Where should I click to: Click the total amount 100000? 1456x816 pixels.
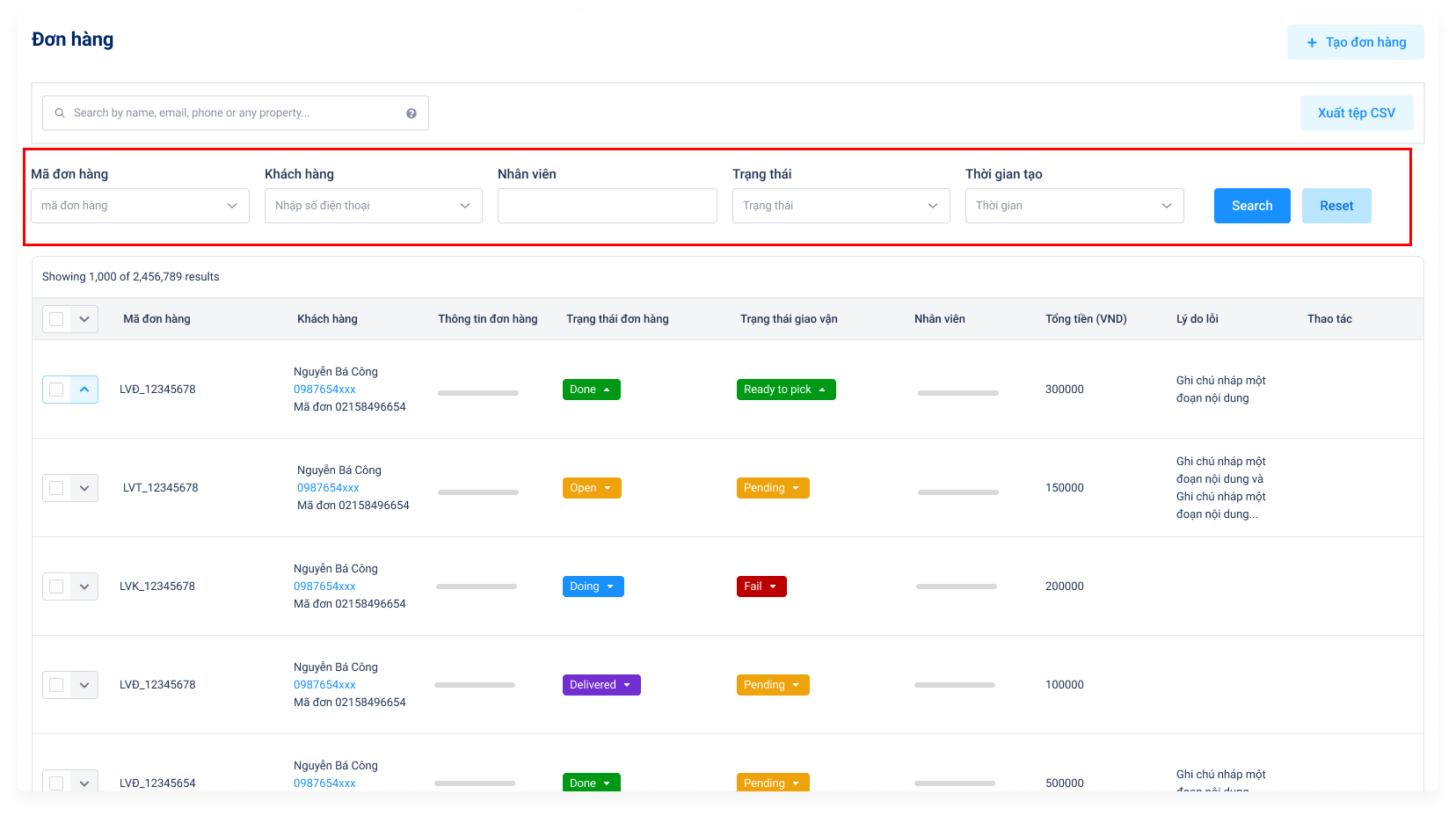(1065, 685)
